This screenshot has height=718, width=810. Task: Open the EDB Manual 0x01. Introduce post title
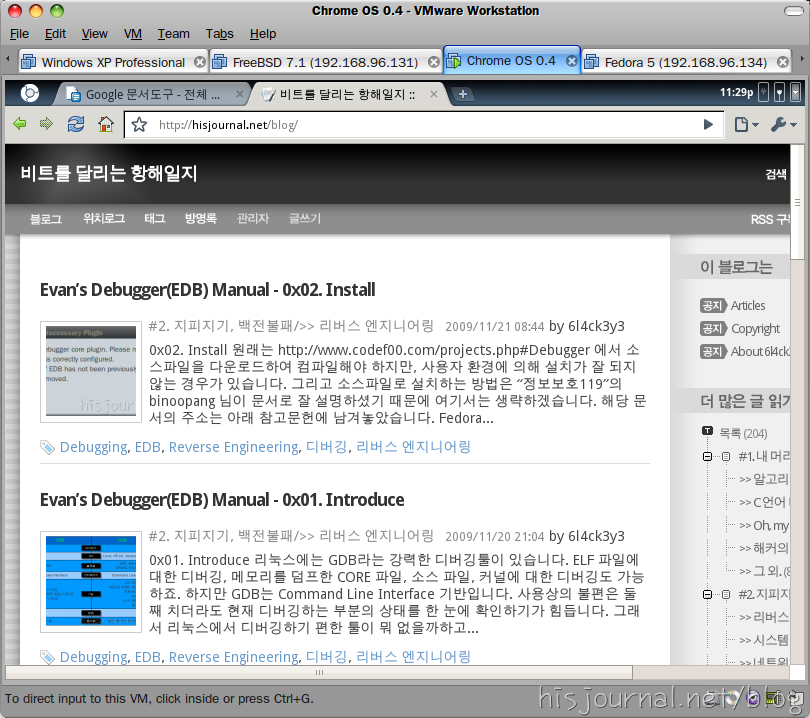coord(222,500)
